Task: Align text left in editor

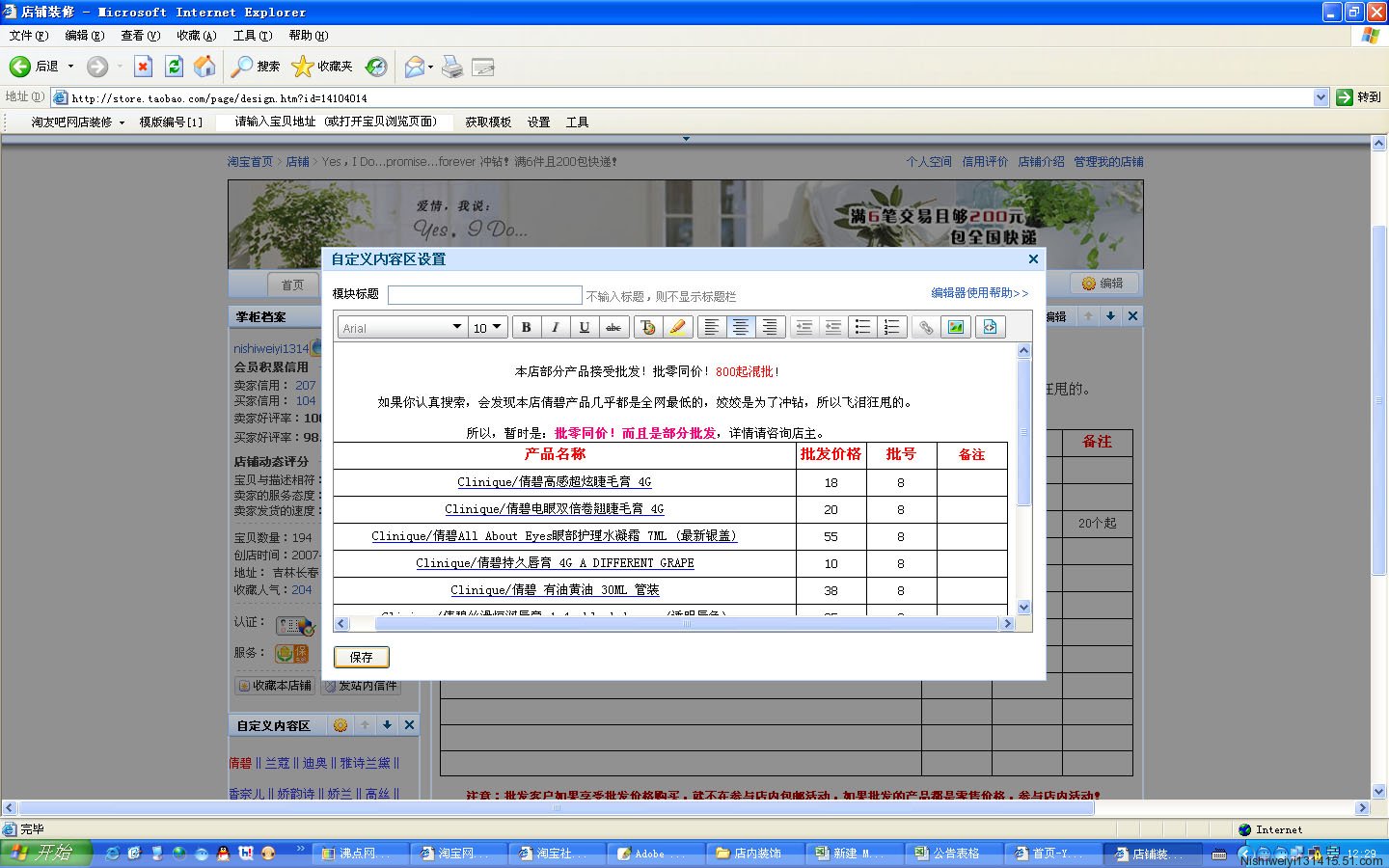Action: pyautogui.click(x=711, y=327)
